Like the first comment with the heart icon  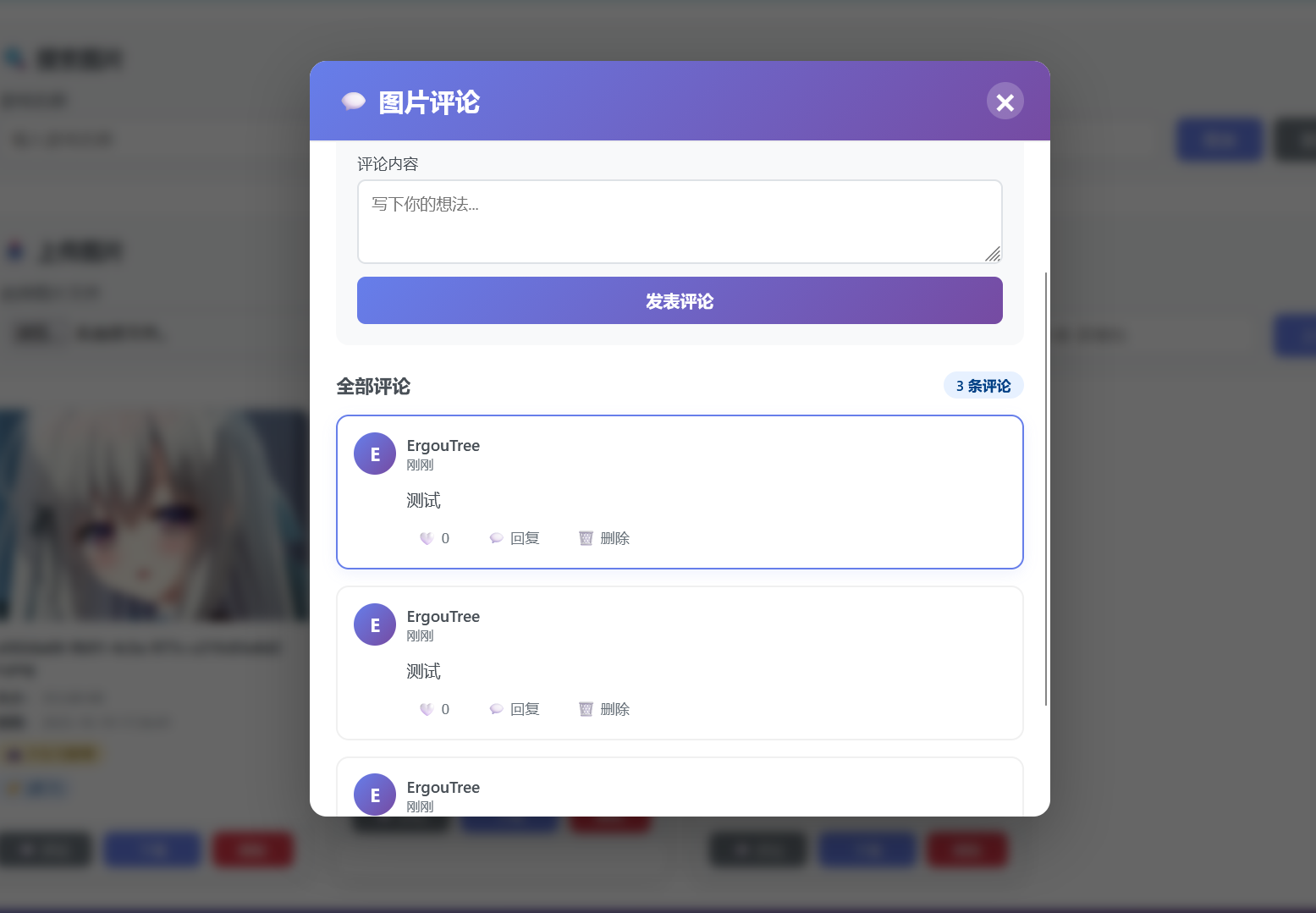(x=427, y=538)
